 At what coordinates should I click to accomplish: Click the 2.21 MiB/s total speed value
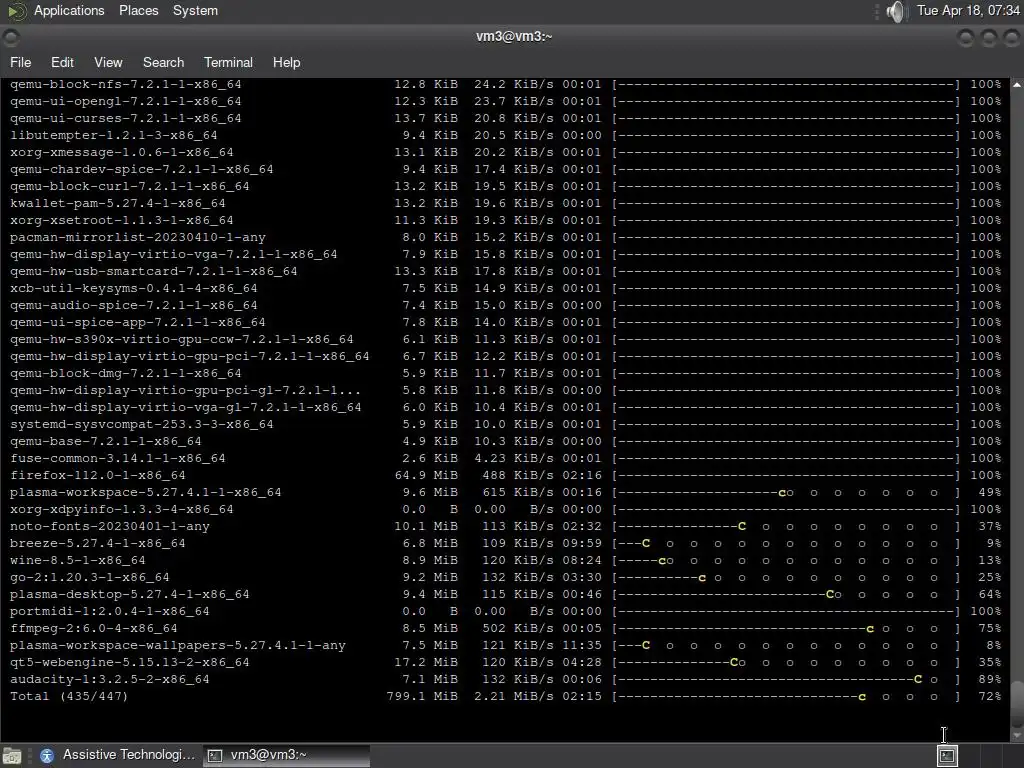[x=513, y=696]
